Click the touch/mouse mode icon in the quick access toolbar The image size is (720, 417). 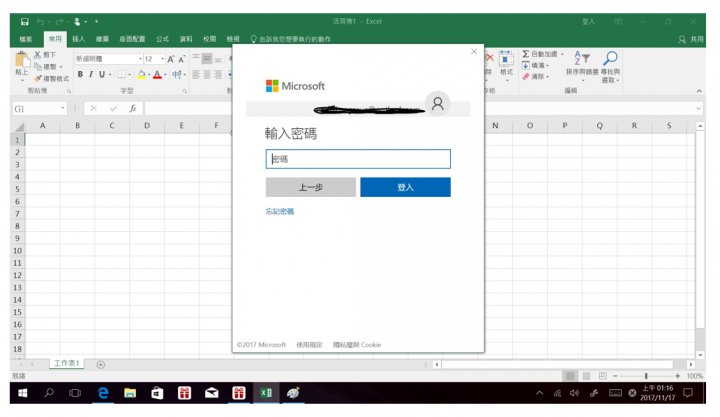pos(77,22)
